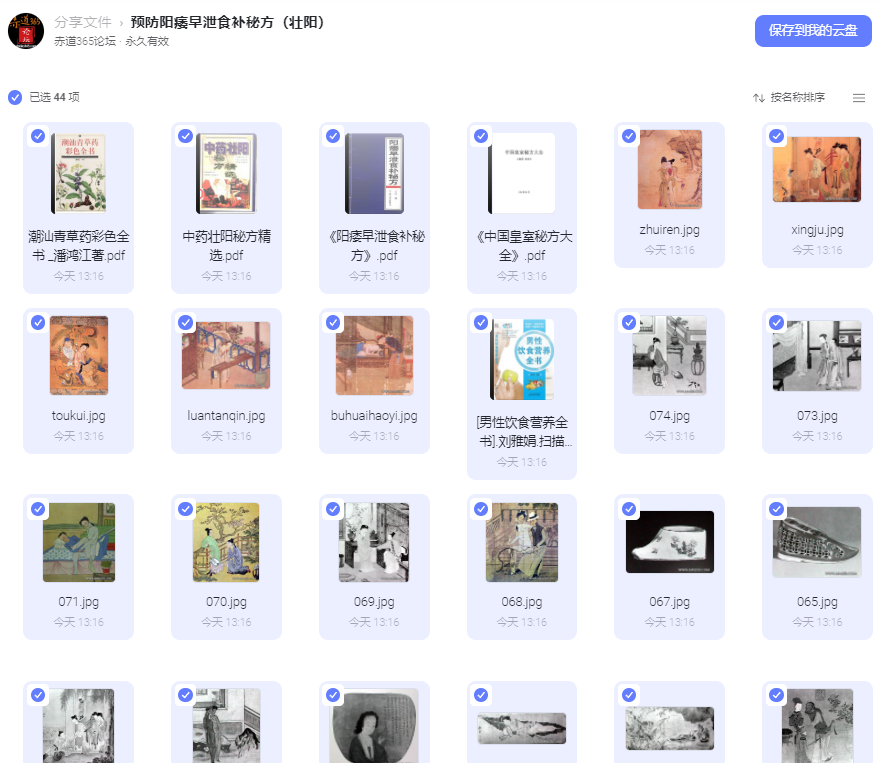Image resolution: width=877 pixels, height=763 pixels.
Task: Click the 赤道365论坛 avatar logo
Action: click(x=26, y=30)
